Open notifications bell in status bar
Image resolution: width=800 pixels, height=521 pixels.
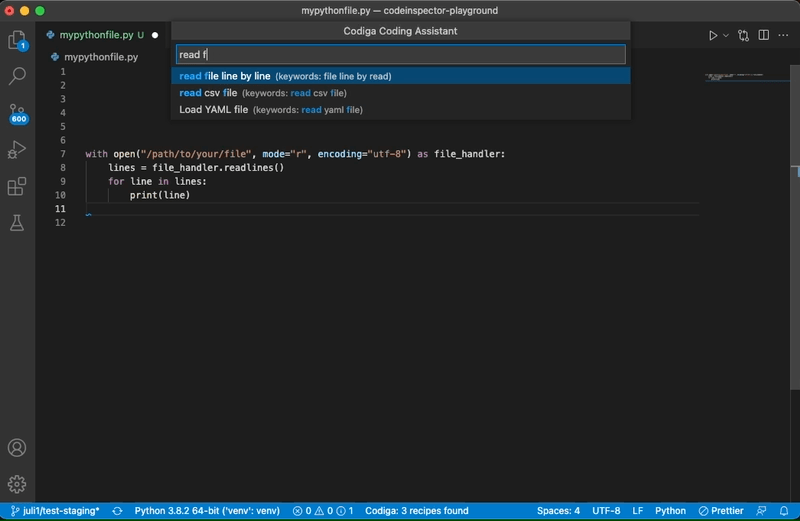(x=784, y=511)
